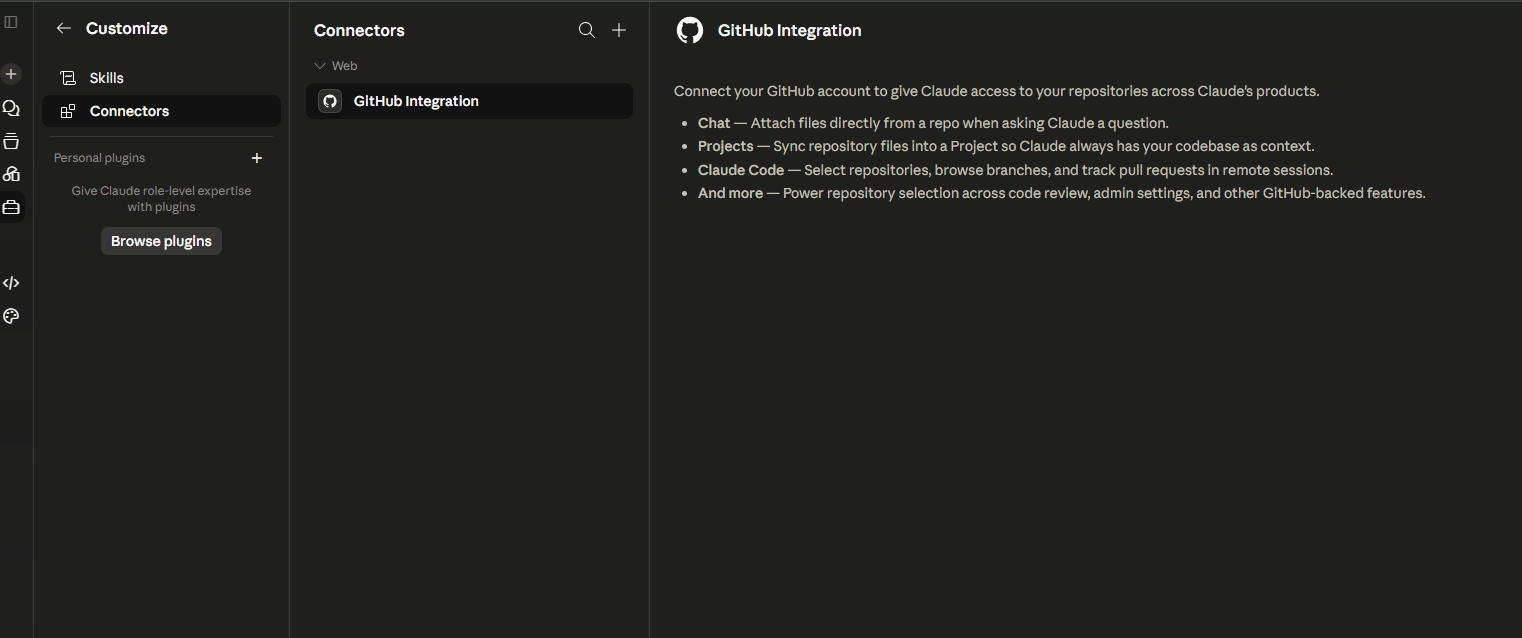
Task: Open the palette icon in the rail
Action: click(x=11, y=316)
